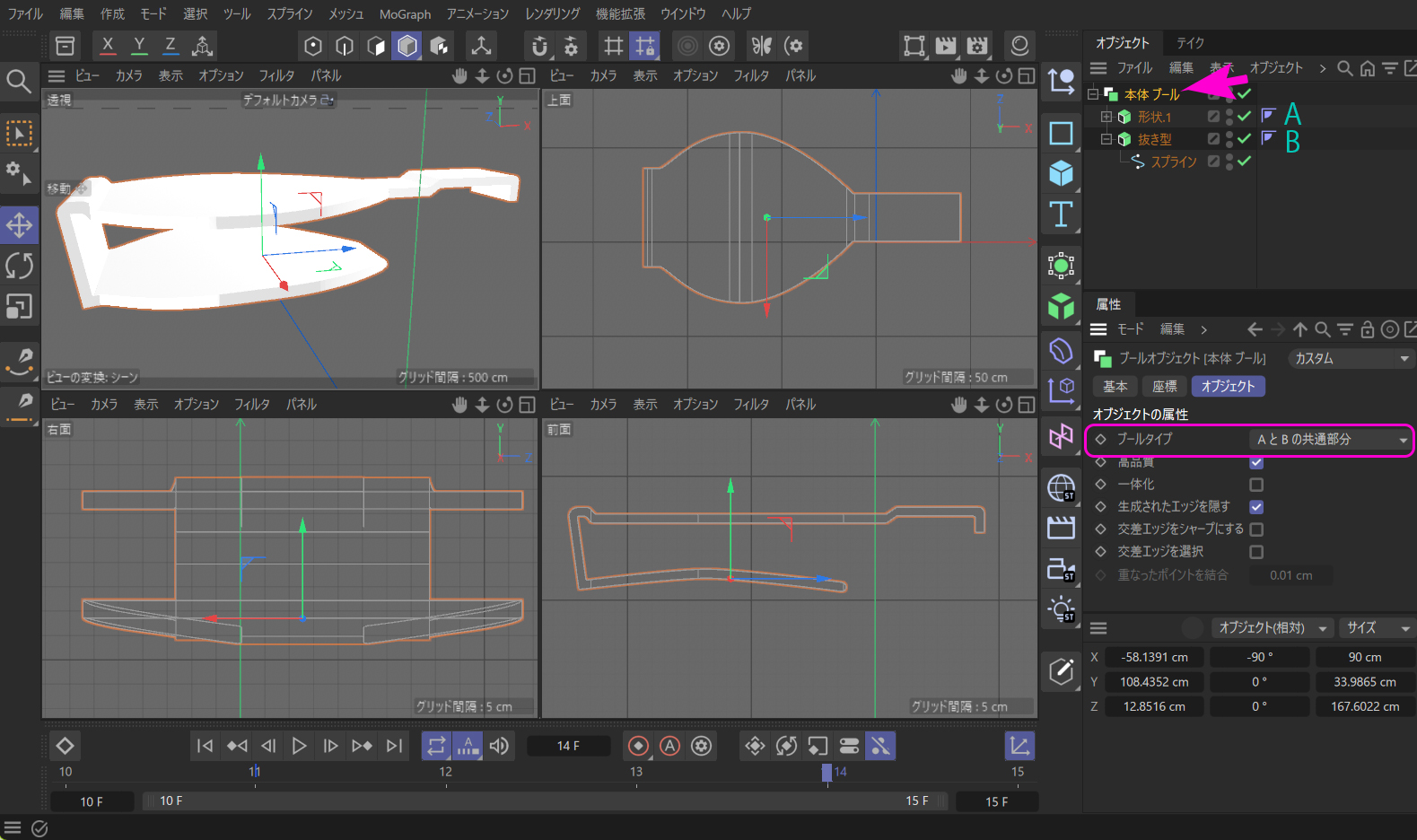This screenshot has height=840, width=1417.
Task: Uncheck the 高品質 checkbox
Action: point(1256,462)
